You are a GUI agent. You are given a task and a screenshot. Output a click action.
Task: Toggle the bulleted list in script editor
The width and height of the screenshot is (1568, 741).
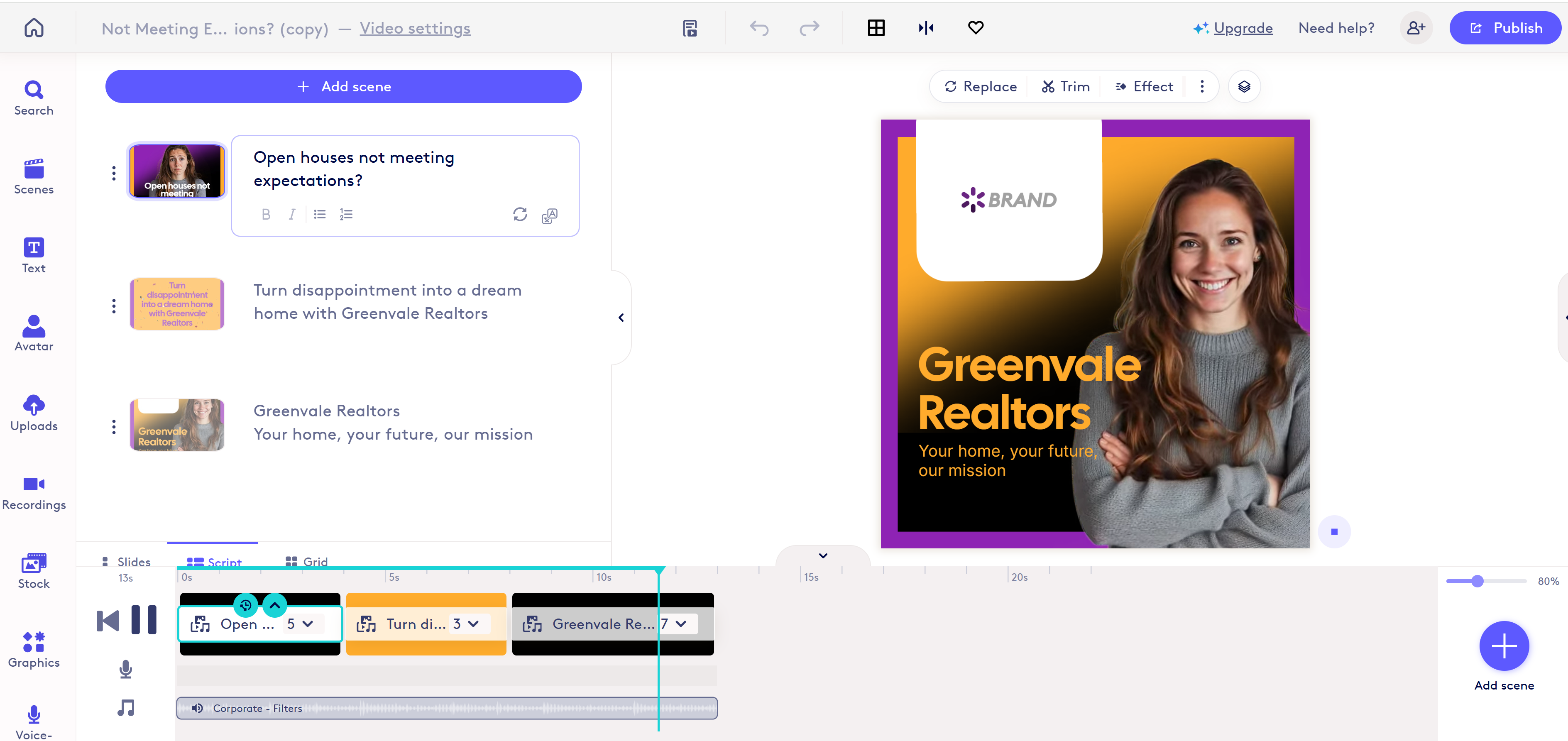pyautogui.click(x=319, y=214)
